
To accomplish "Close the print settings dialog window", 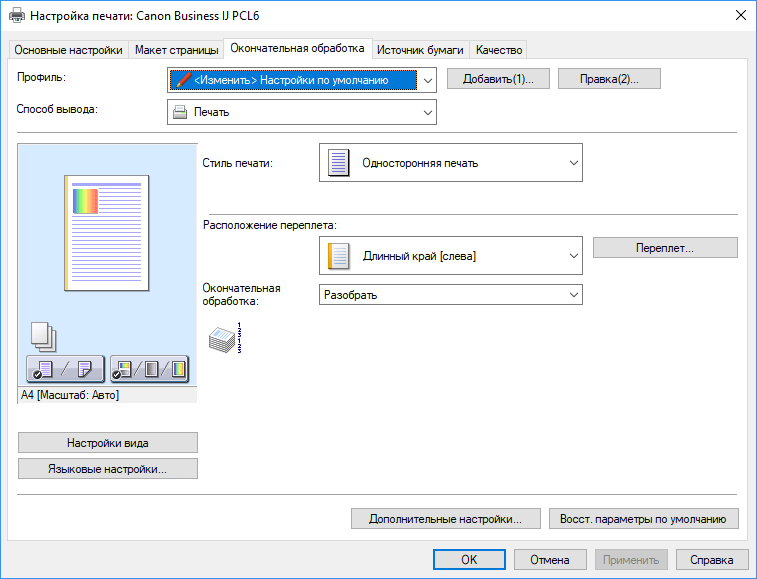I will [741, 15].
